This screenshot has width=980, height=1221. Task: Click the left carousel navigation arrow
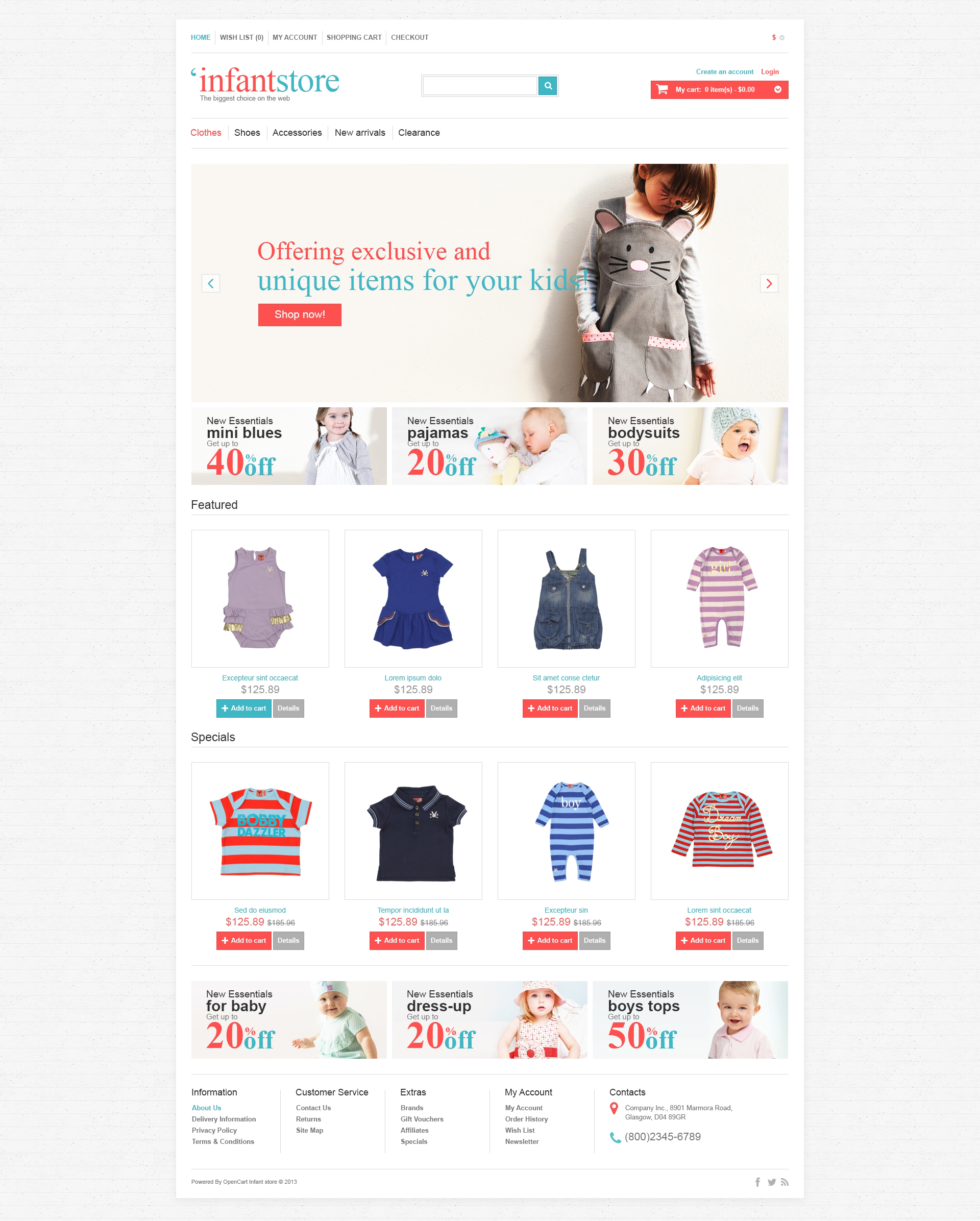click(211, 283)
